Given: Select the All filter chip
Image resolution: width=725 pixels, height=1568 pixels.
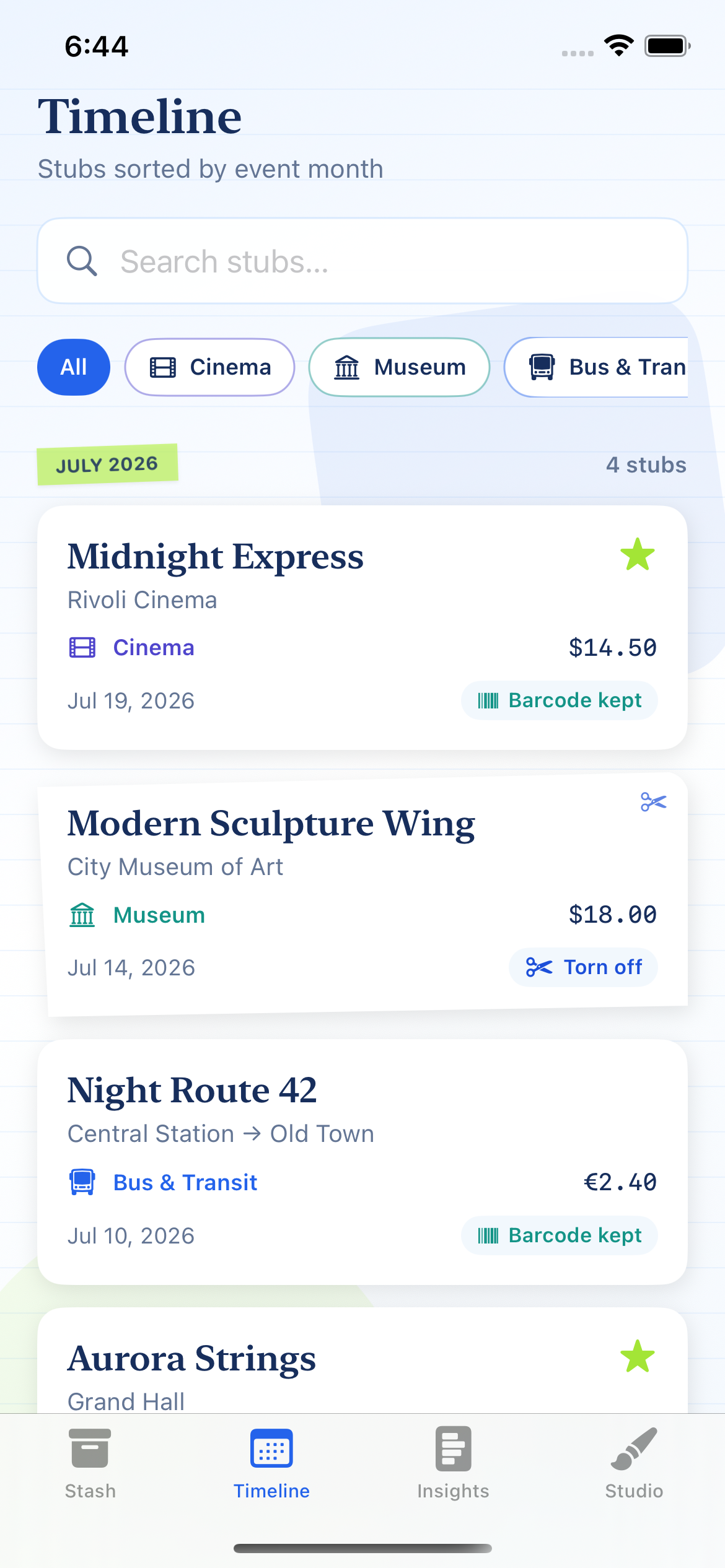Looking at the screenshot, I should (x=74, y=367).
